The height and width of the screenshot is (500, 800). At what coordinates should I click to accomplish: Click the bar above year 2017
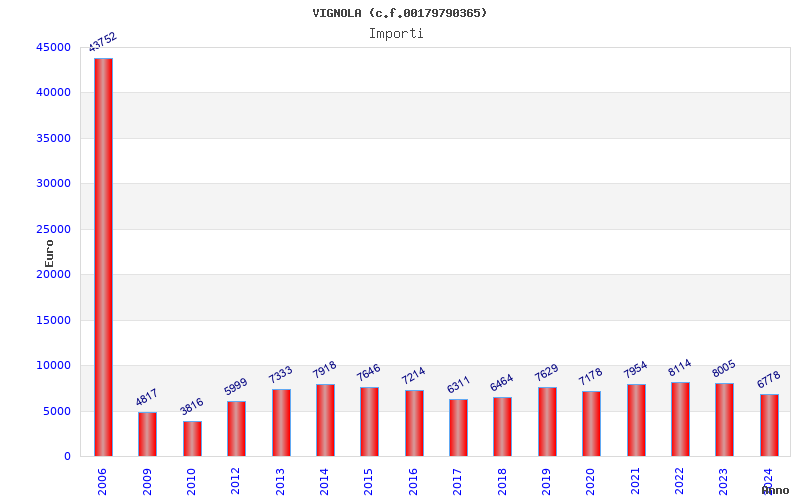tap(458, 428)
